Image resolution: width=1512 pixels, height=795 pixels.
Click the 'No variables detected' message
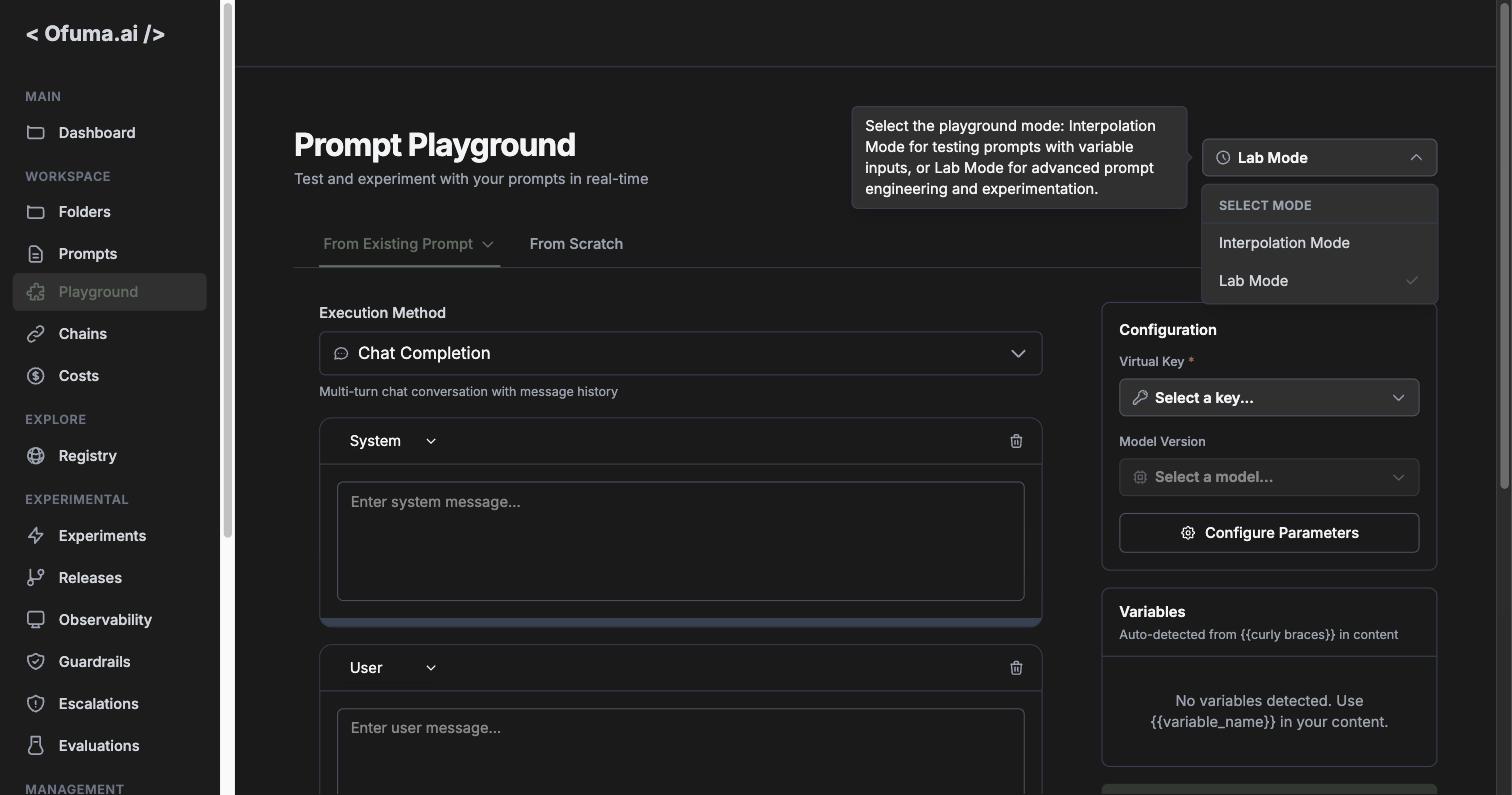coord(1269,711)
